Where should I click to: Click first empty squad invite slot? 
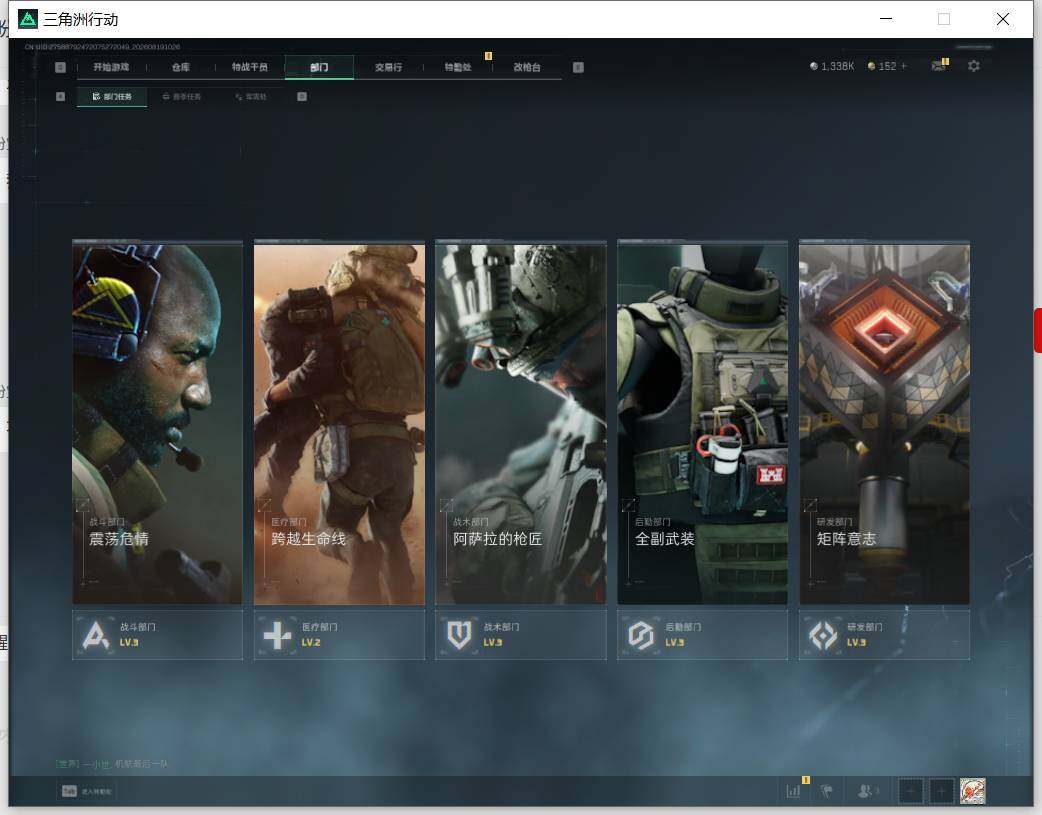click(911, 791)
